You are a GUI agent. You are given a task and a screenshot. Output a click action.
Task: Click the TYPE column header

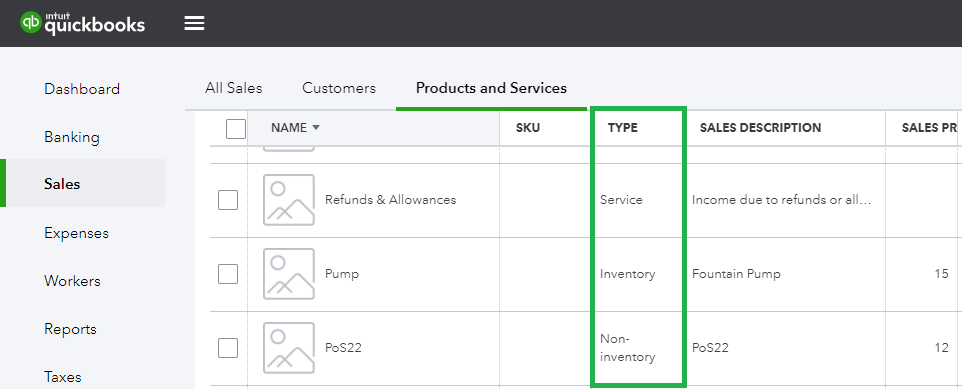coord(623,128)
